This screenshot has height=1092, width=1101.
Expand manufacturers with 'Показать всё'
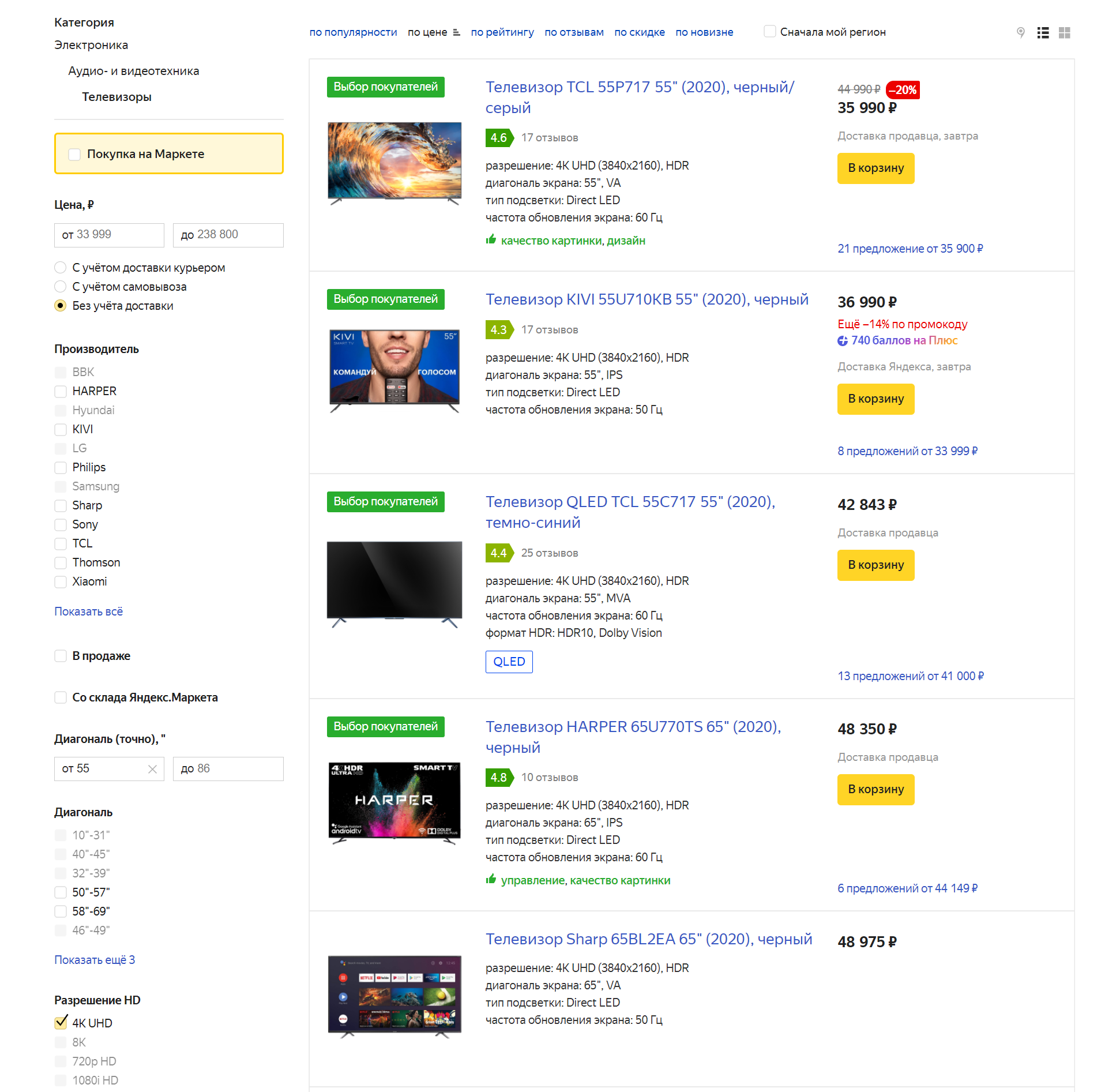88,611
